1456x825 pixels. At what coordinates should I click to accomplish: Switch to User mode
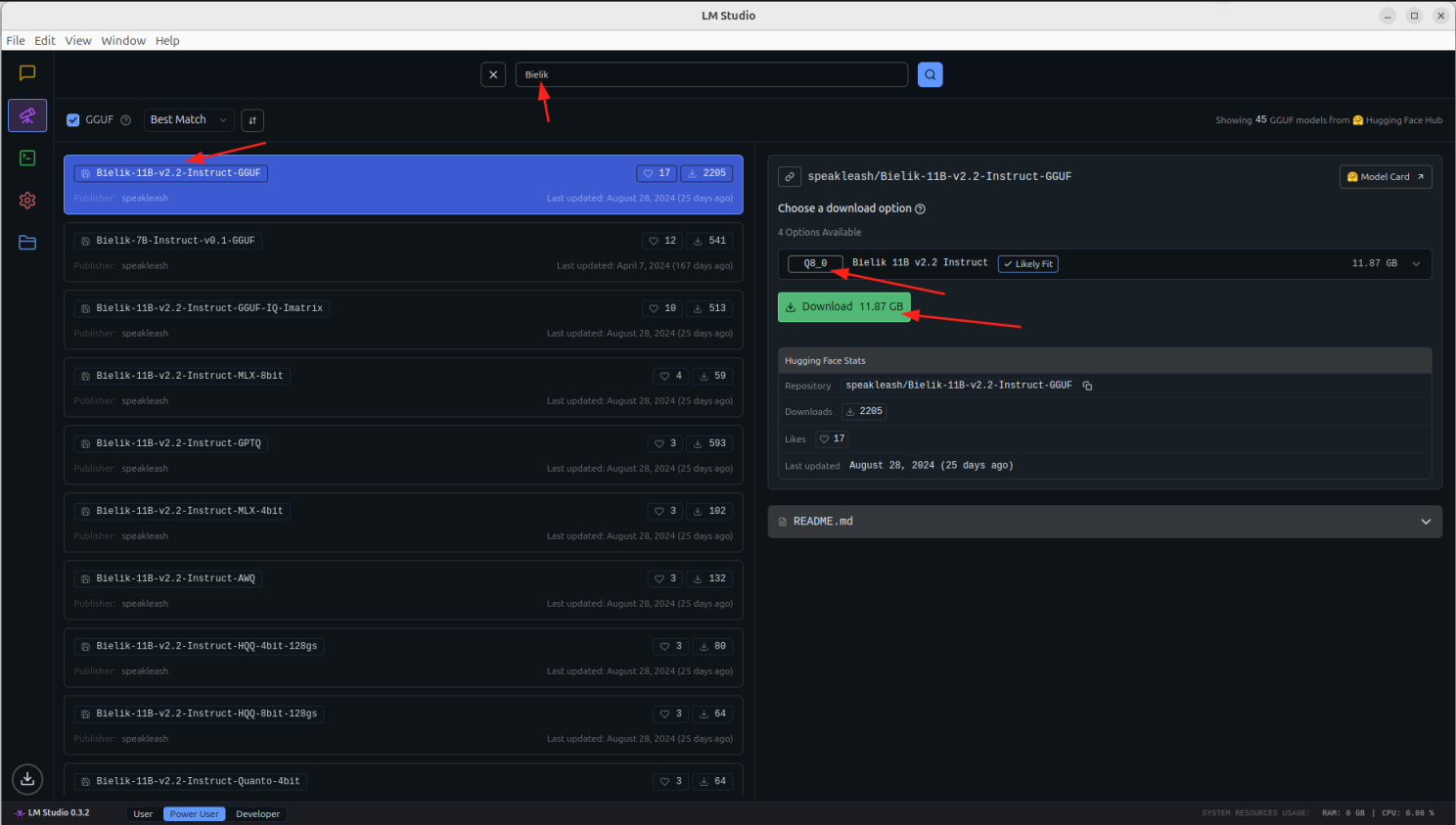coord(143,814)
